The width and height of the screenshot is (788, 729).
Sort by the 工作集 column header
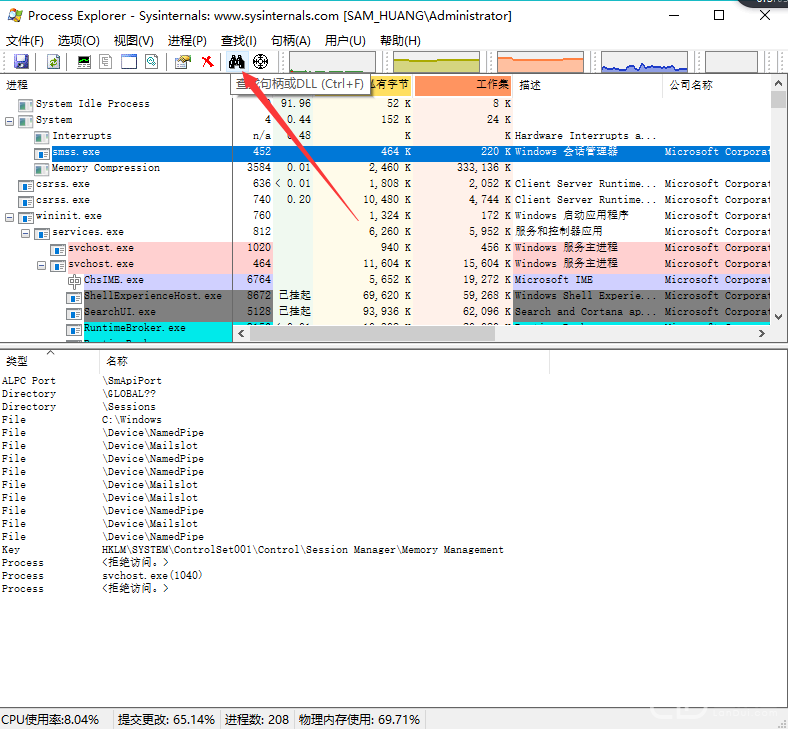click(x=463, y=85)
